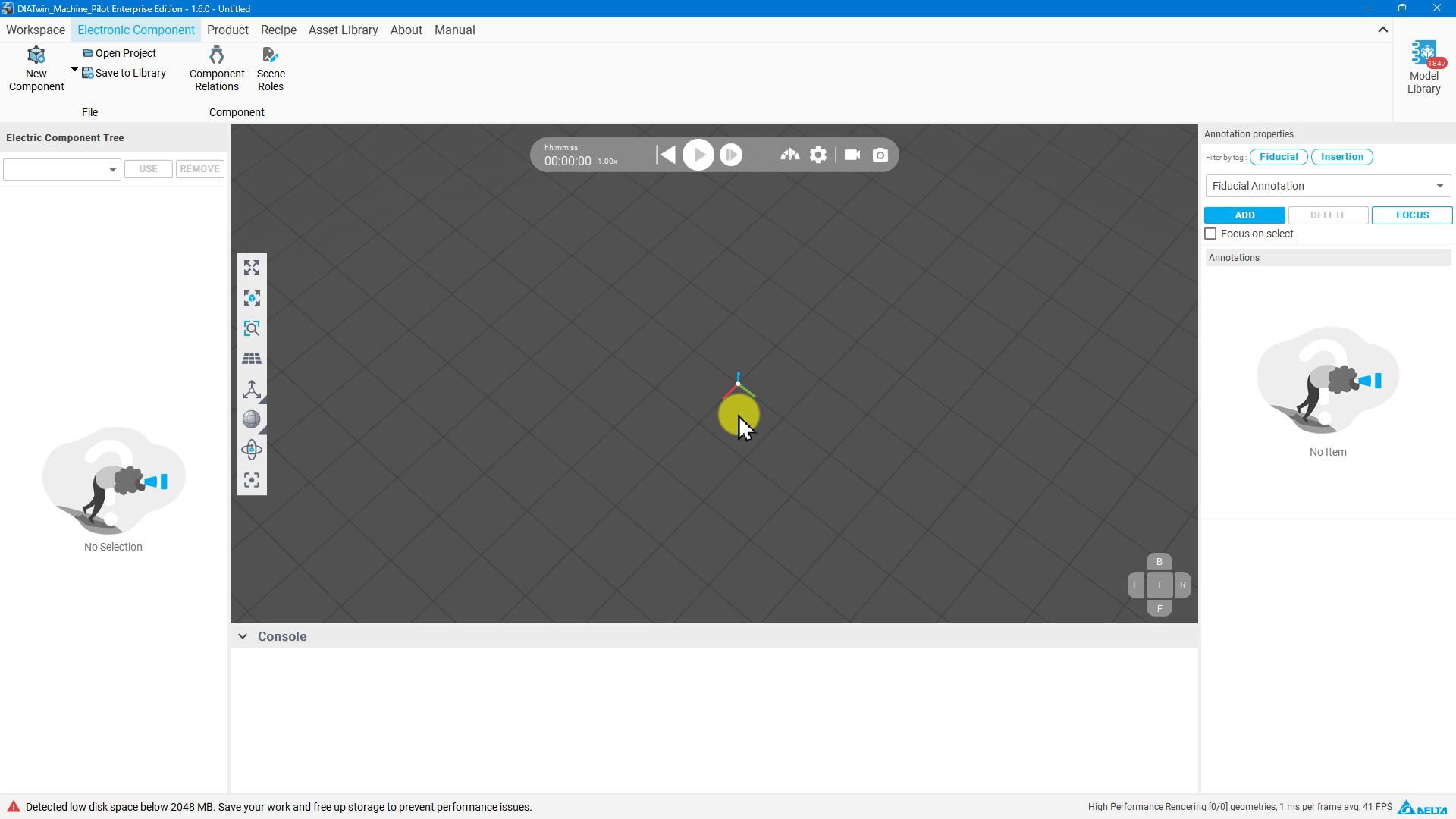Enable Focus on select checkbox
This screenshot has height=819, width=1456.
point(1210,234)
